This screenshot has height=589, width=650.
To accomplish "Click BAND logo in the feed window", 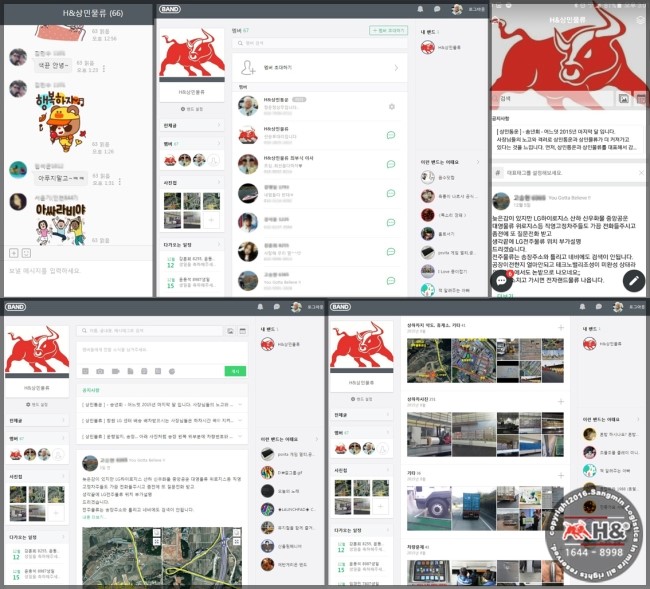I will [x=15, y=307].
